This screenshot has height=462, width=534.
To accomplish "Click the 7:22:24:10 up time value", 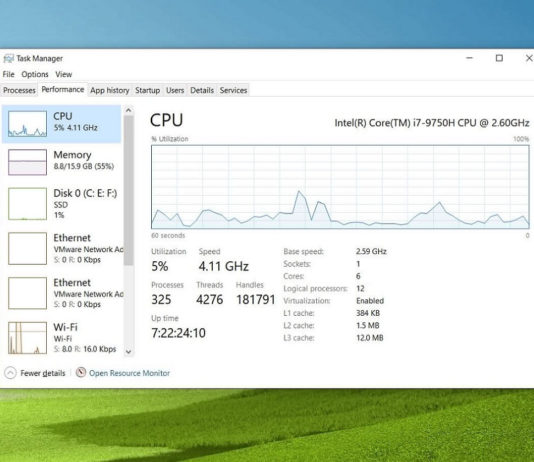I will pyautogui.click(x=178, y=333).
